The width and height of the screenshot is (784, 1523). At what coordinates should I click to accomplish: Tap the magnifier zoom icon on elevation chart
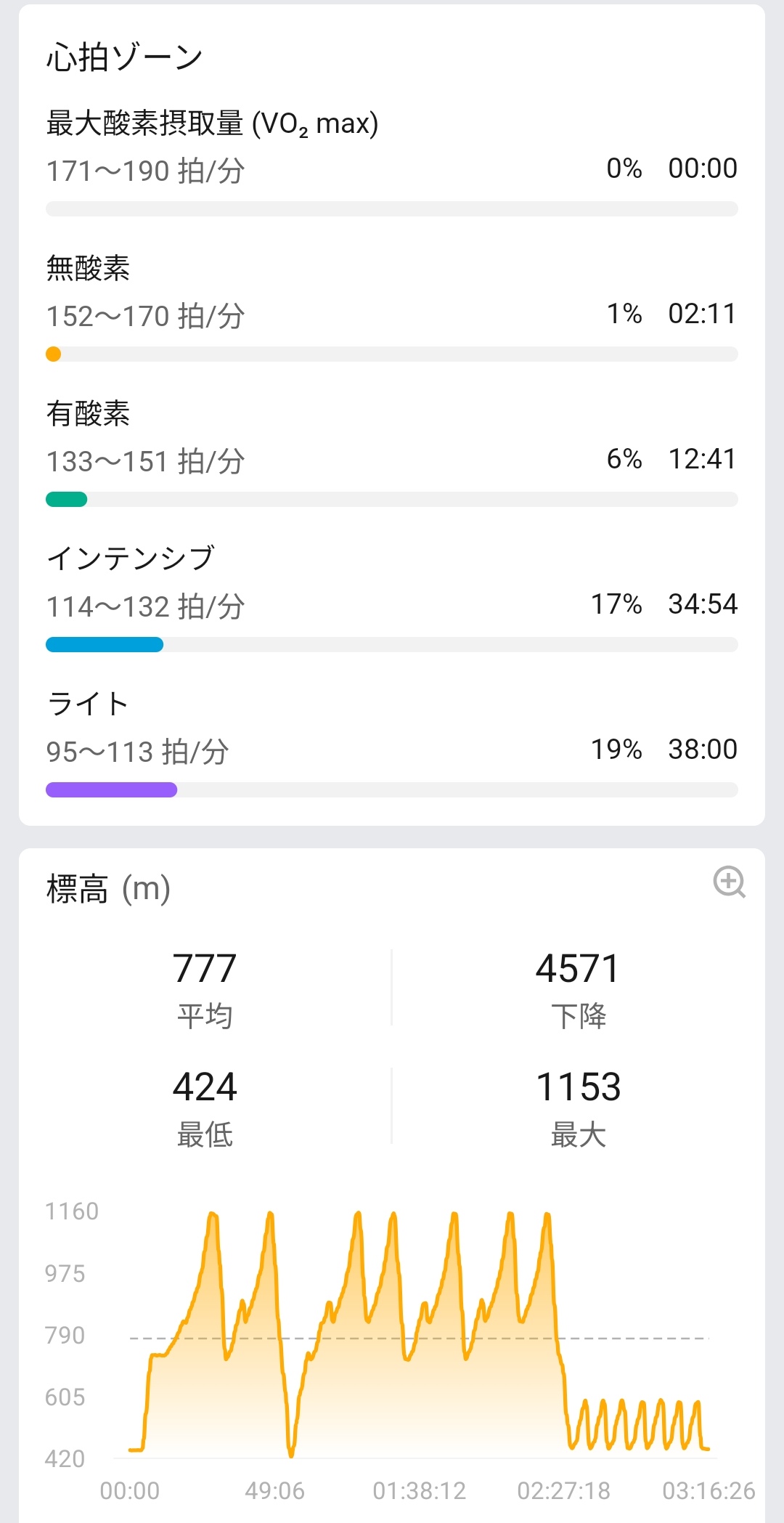(x=729, y=882)
